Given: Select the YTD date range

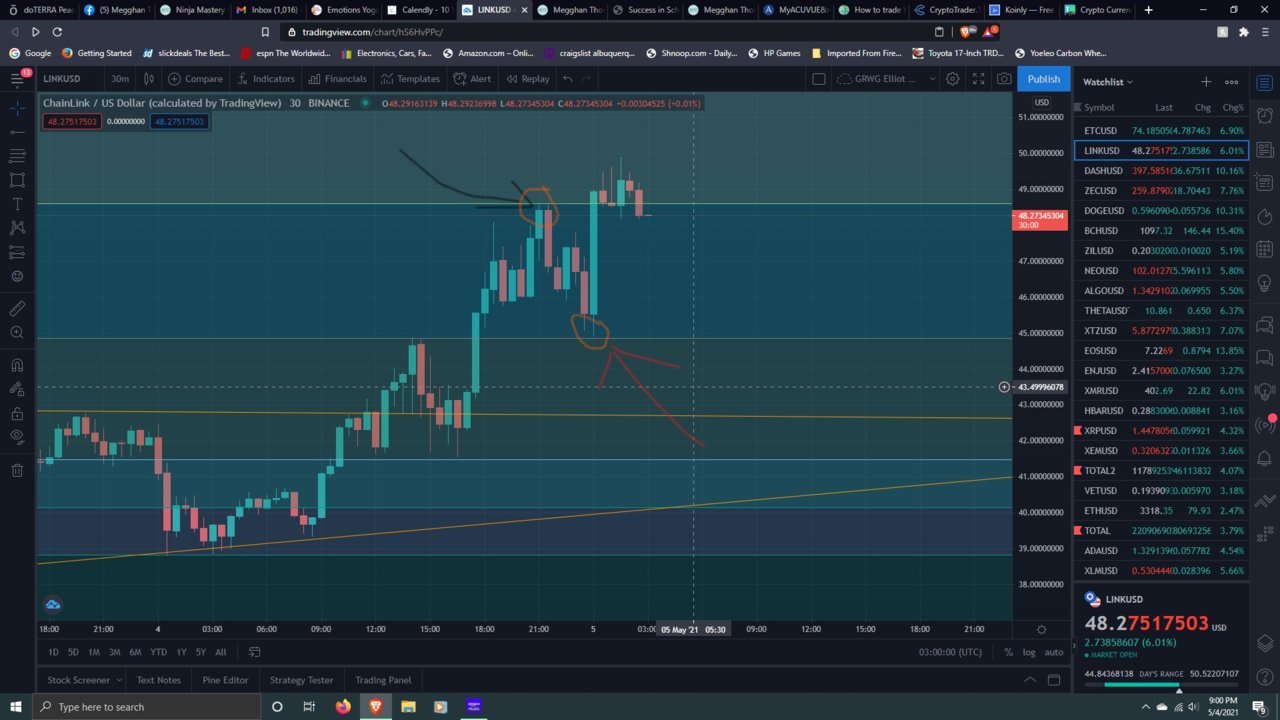Looking at the screenshot, I should [158, 652].
